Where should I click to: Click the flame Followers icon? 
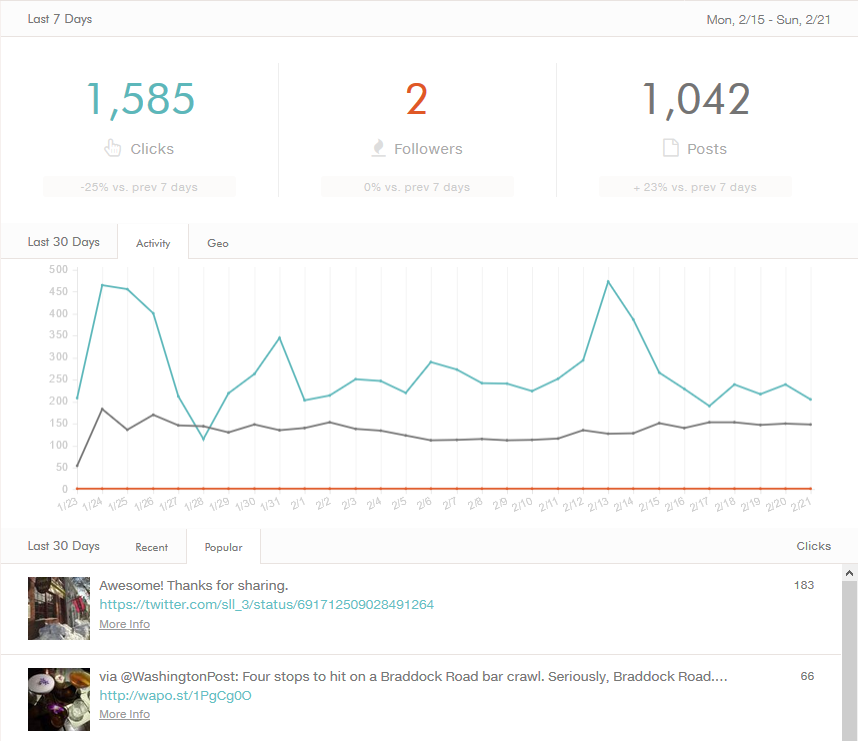pyautogui.click(x=377, y=149)
